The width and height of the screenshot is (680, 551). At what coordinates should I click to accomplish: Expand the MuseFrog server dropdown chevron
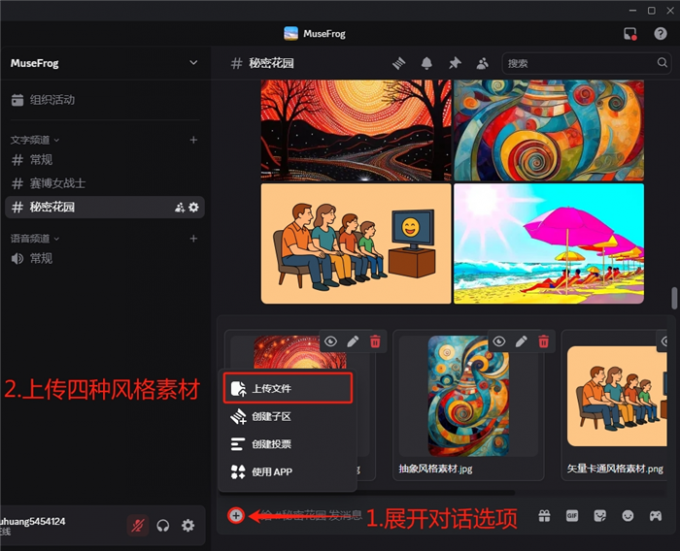[x=193, y=63]
